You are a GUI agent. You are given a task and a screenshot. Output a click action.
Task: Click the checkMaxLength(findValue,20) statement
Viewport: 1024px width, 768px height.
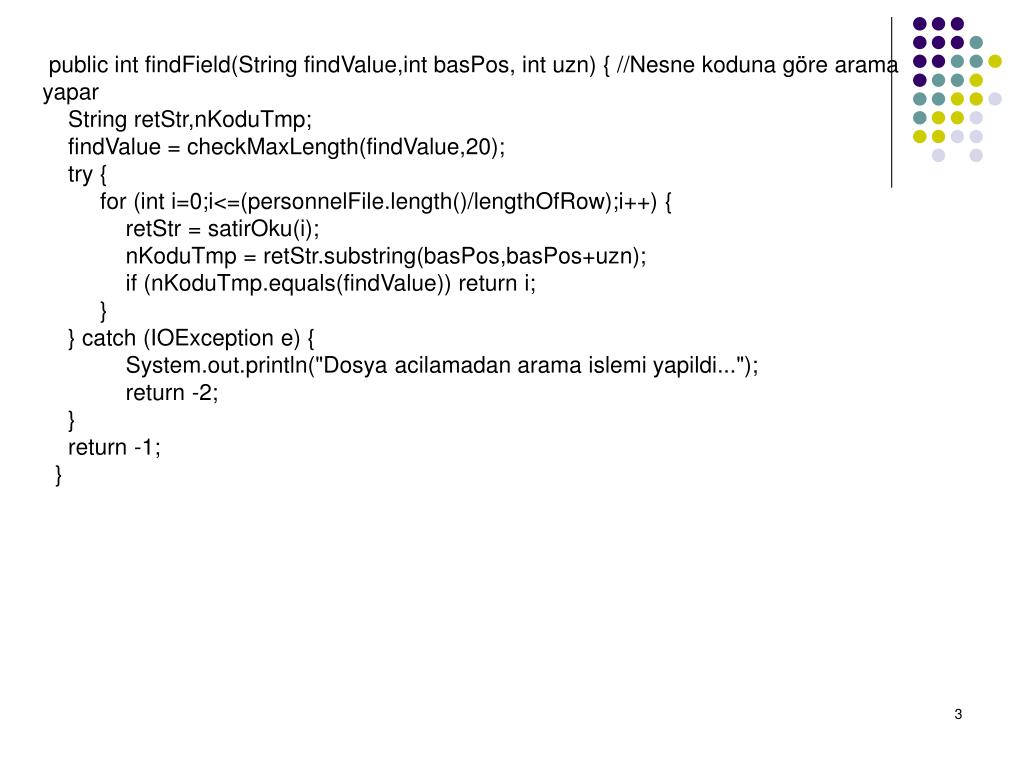point(287,147)
